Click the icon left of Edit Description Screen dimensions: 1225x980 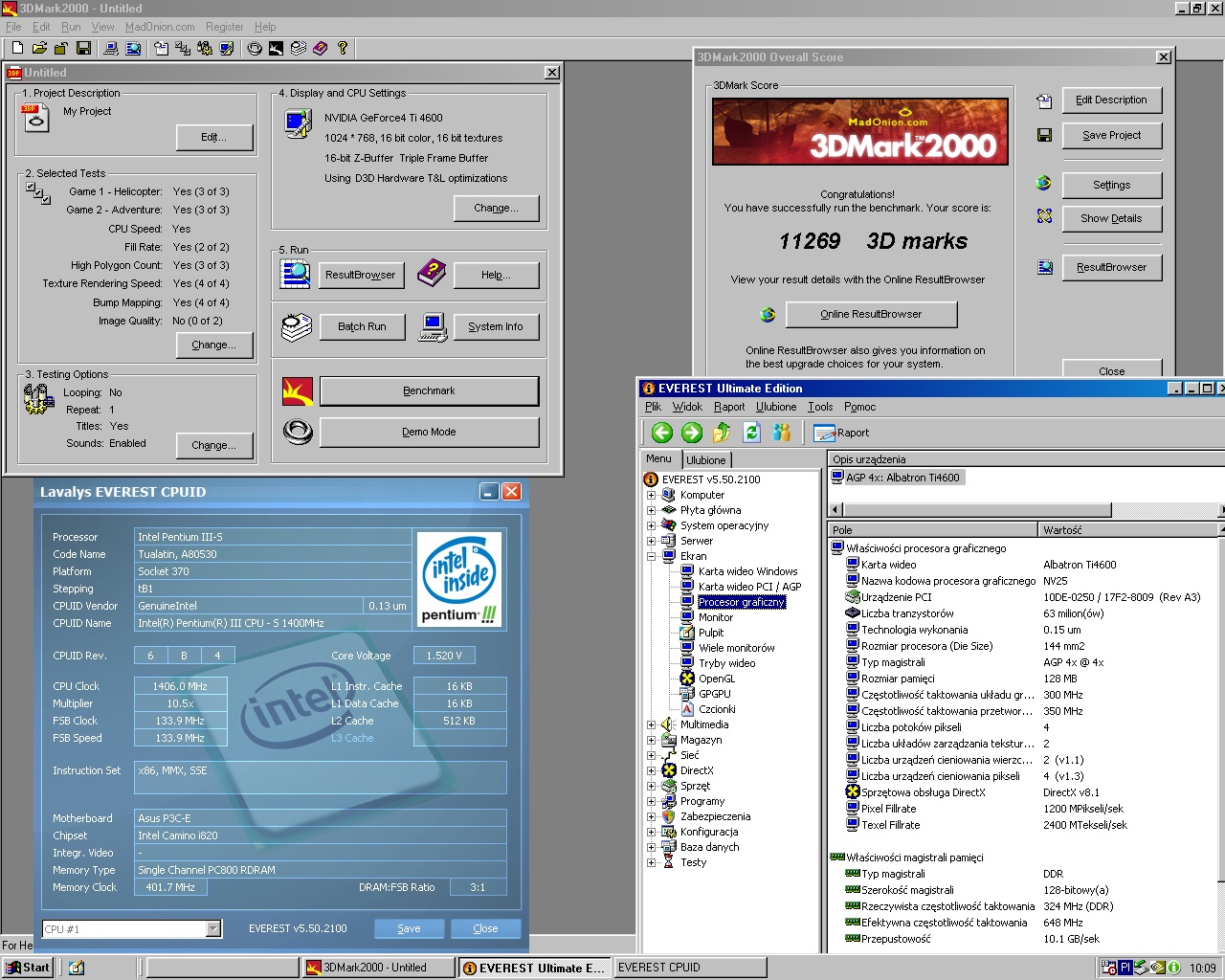(x=1044, y=100)
